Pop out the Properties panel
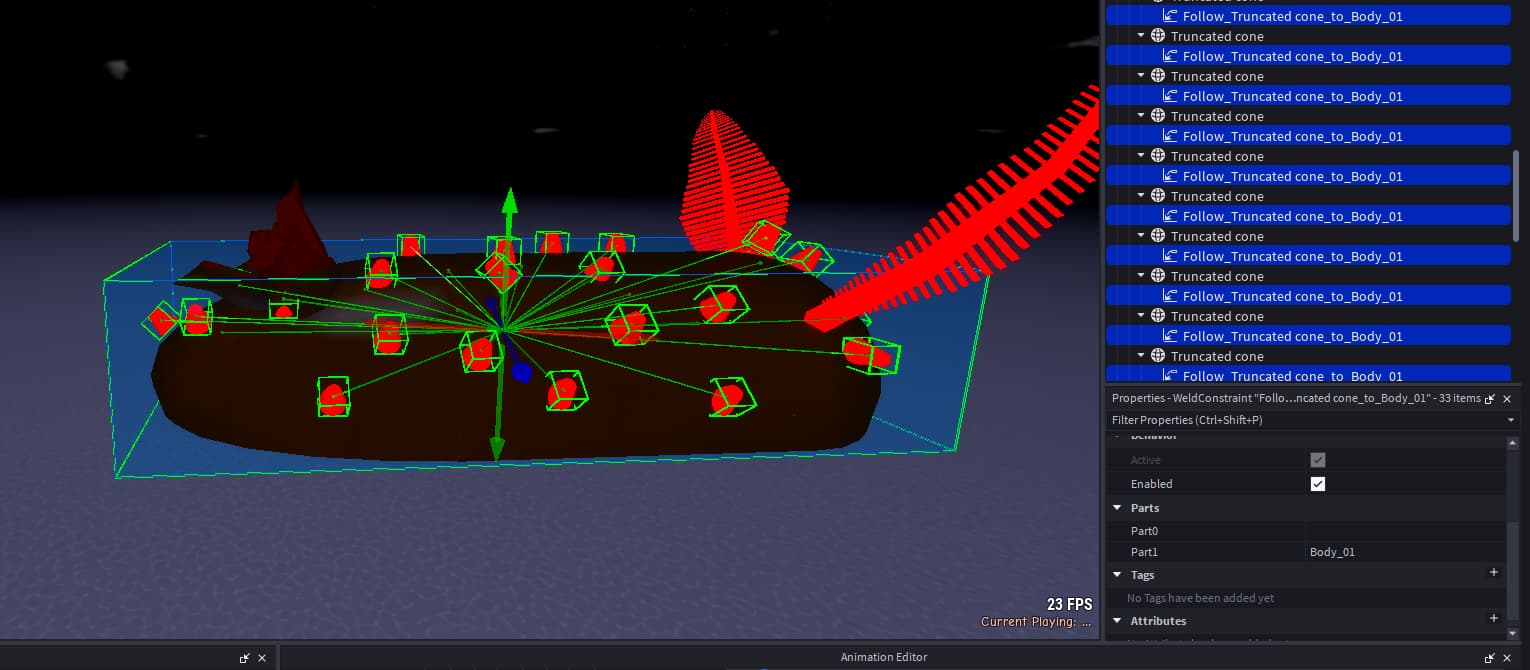Viewport: 1530px width, 670px height. pos(1490,399)
